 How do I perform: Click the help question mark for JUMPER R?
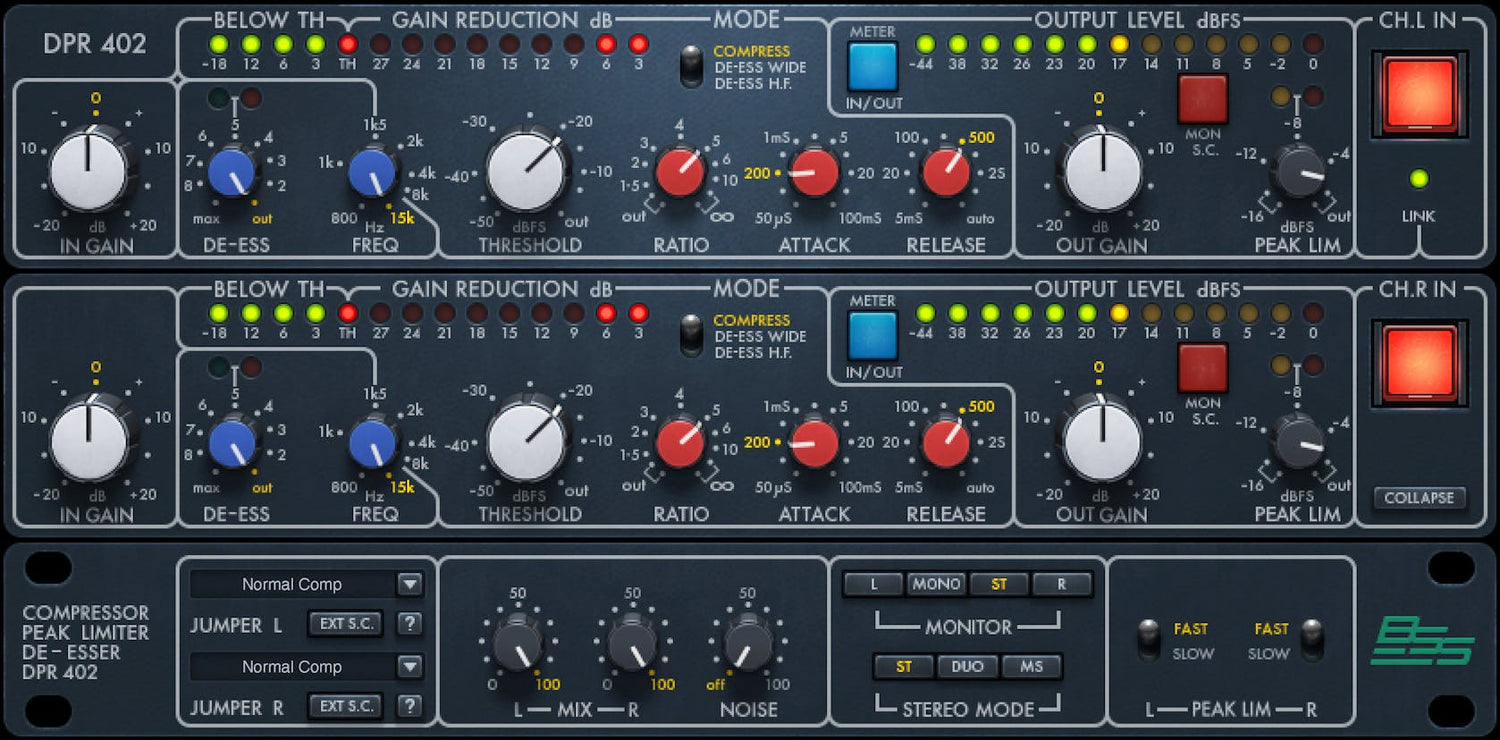[x=409, y=707]
